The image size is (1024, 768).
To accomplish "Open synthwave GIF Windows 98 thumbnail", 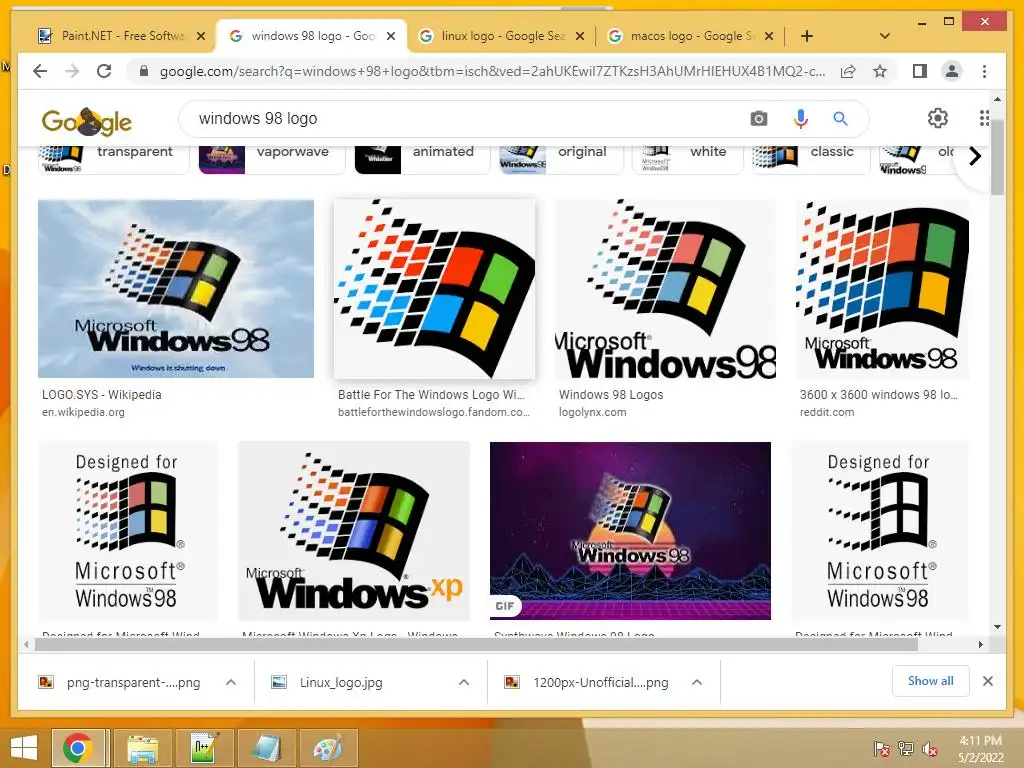I will pos(630,531).
